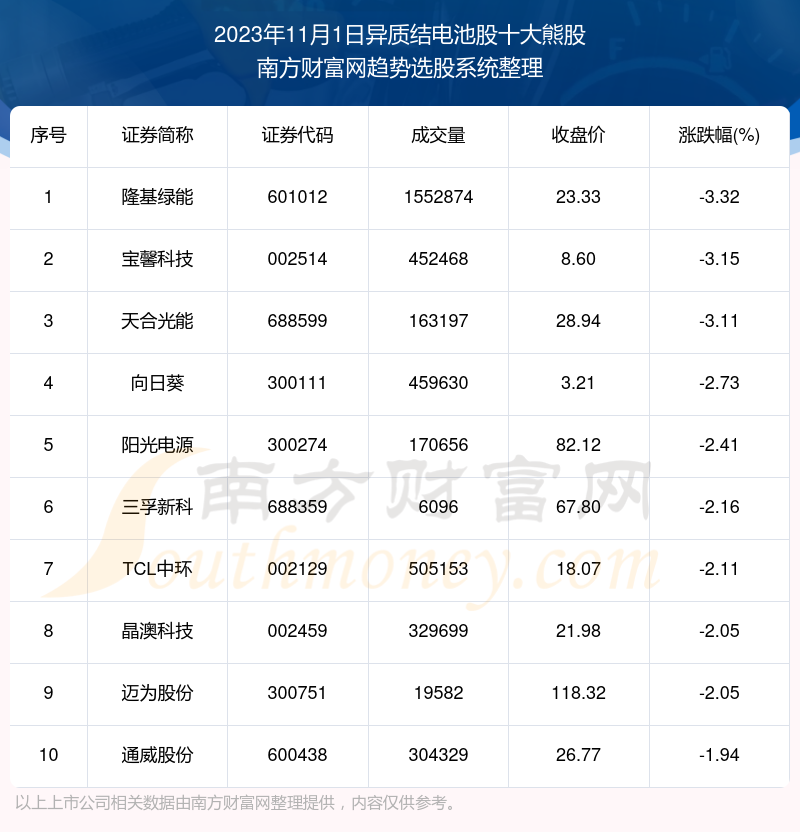This screenshot has height=832, width=800.
Task: Select the -3.32 change percentage cell
Action: [x=719, y=197]
